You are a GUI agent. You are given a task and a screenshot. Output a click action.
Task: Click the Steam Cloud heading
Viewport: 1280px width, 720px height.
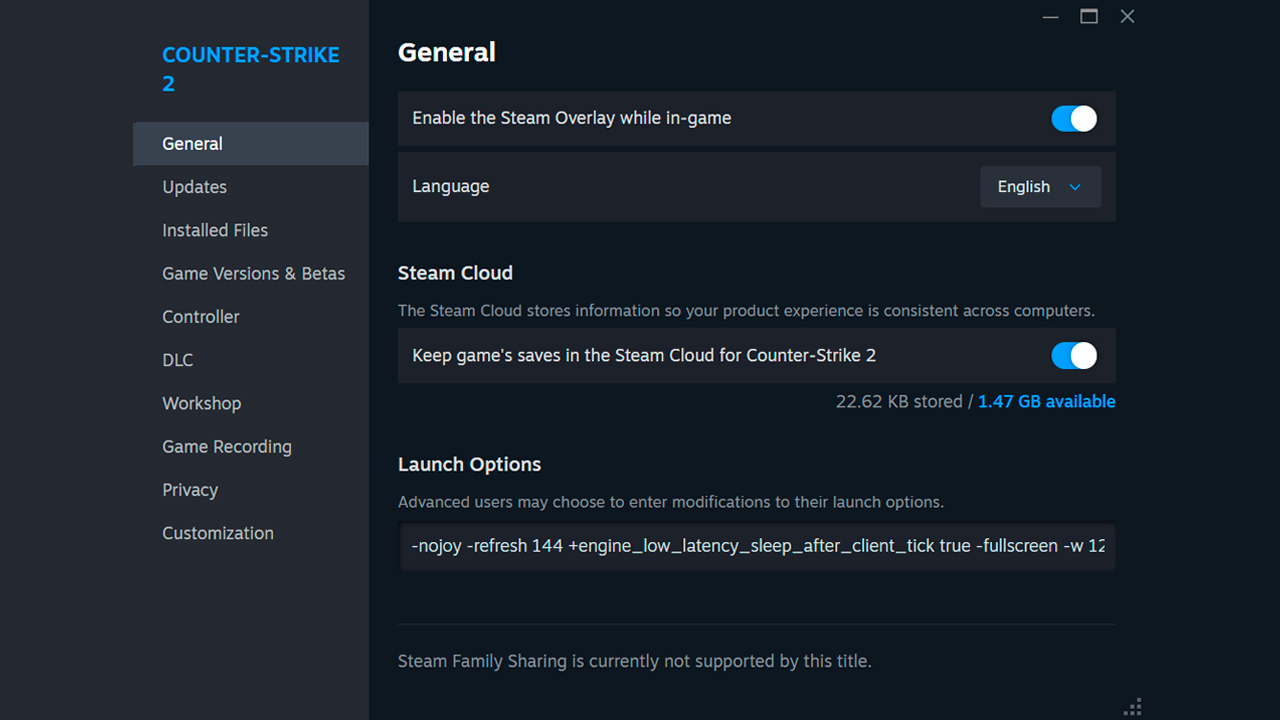(x=455, y=273)
